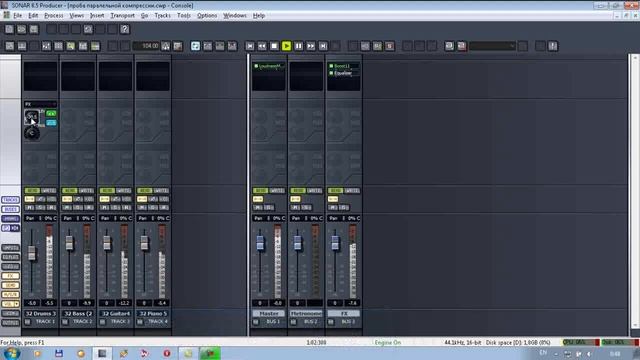640x360 pixels.
Task: Open the Transport menu
Action: pos(122,16)
